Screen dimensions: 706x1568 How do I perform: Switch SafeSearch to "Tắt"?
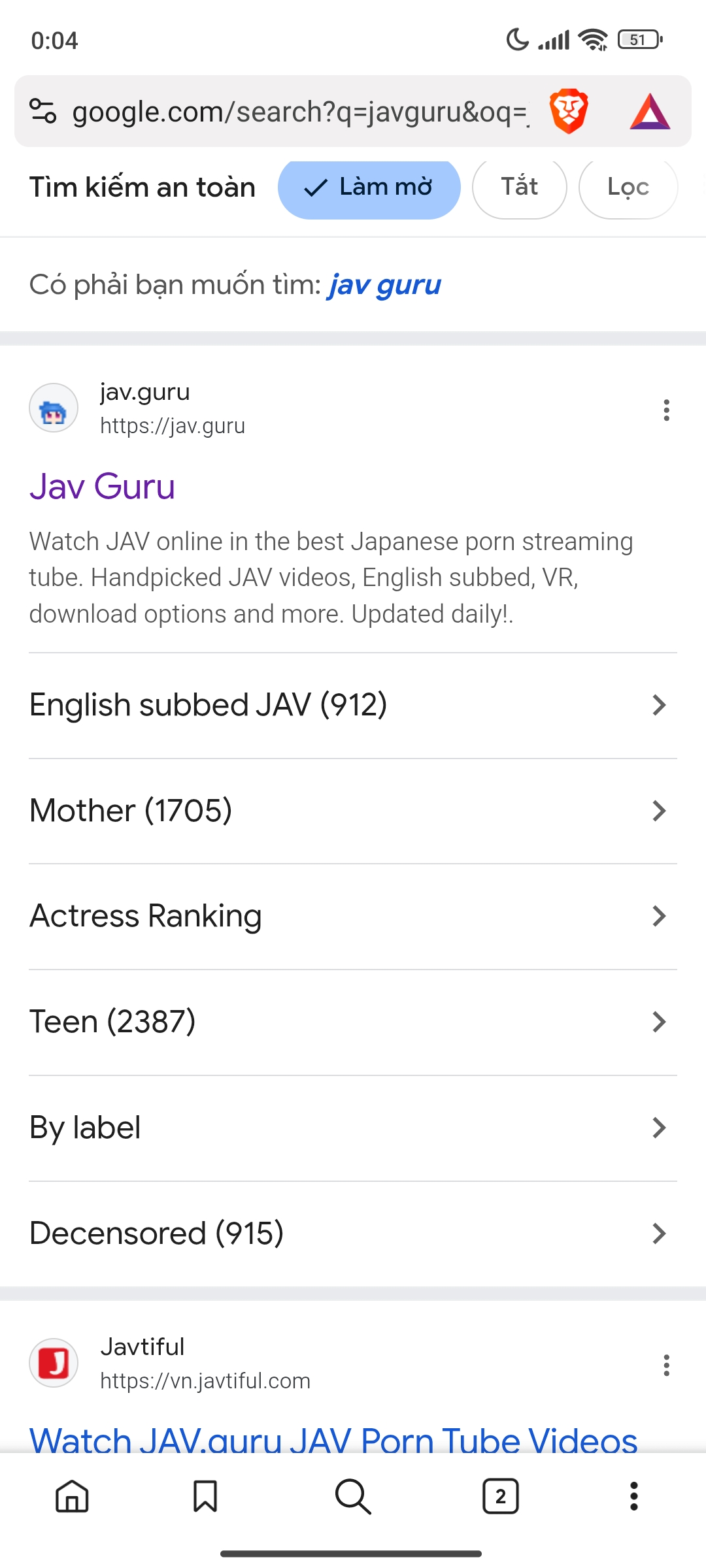(519, 188)
